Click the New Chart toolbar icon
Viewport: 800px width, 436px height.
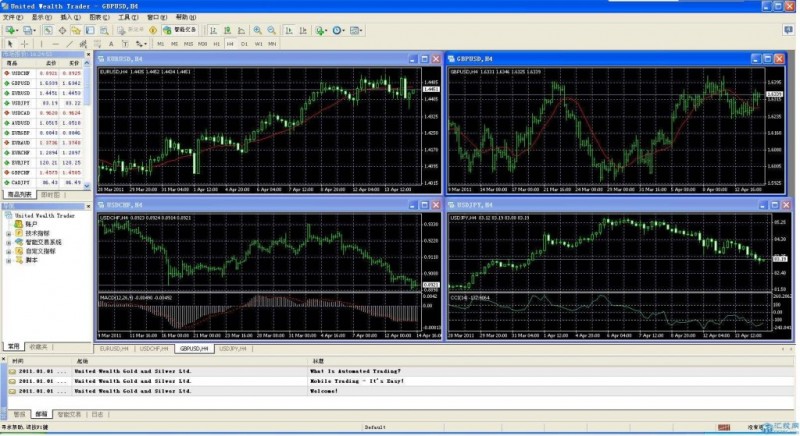(x=11, y=31)
